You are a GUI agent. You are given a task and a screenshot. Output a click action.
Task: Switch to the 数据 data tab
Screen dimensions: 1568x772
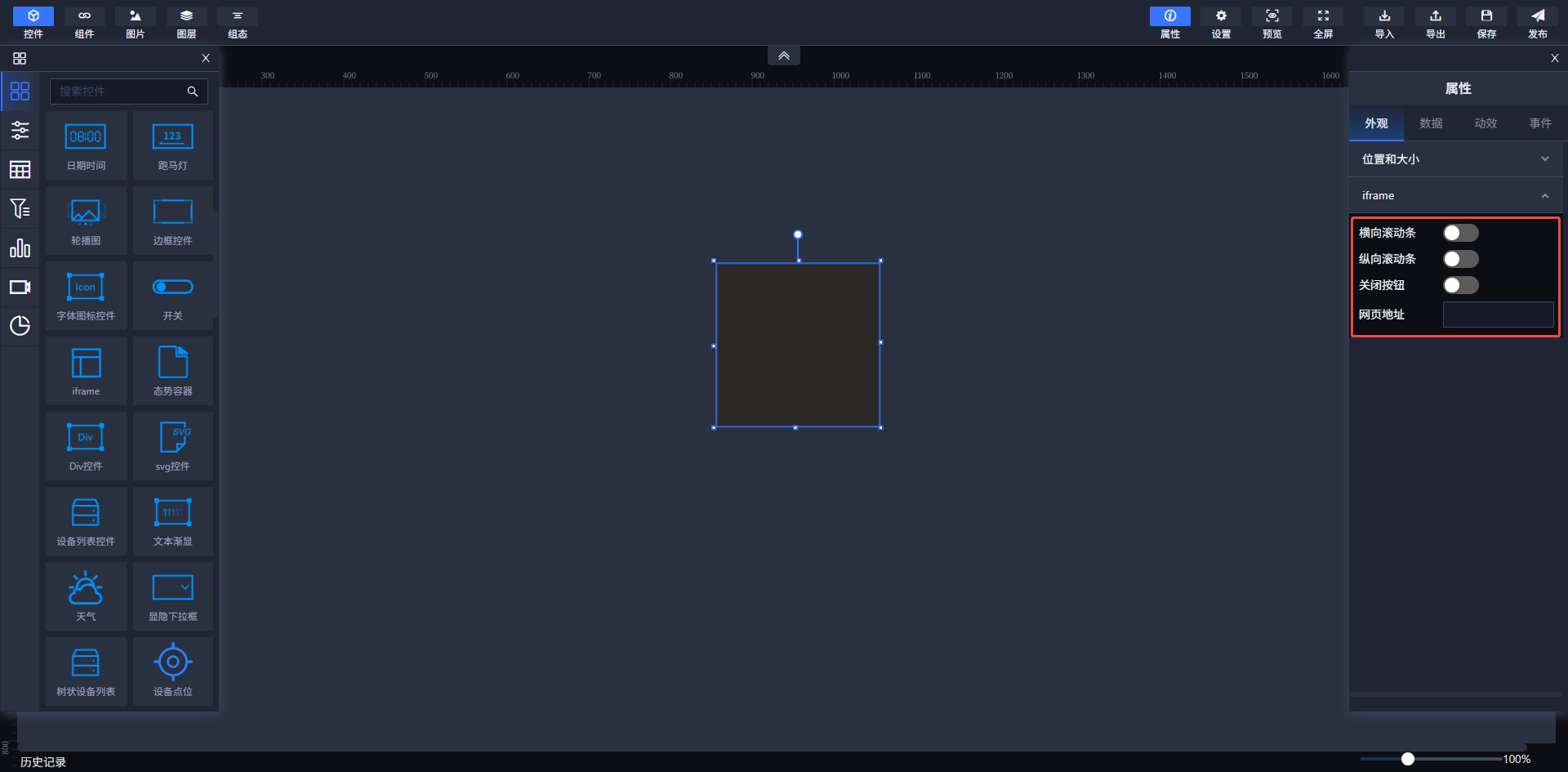click(1431, 123)
